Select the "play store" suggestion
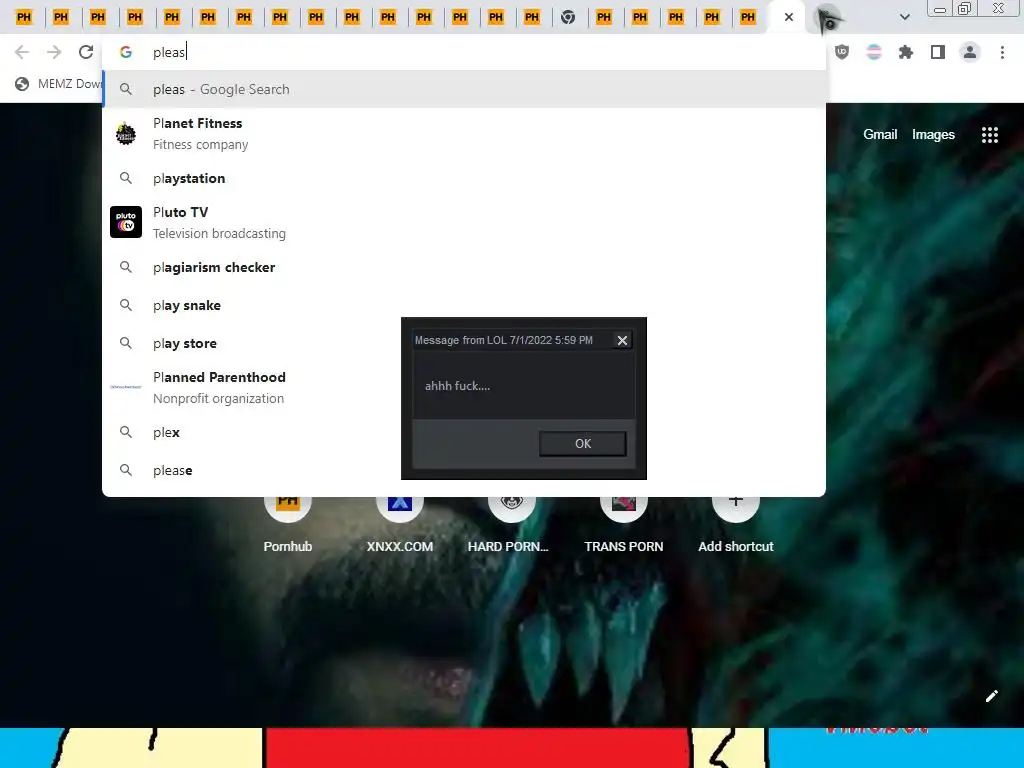 [x=464, y=343]
